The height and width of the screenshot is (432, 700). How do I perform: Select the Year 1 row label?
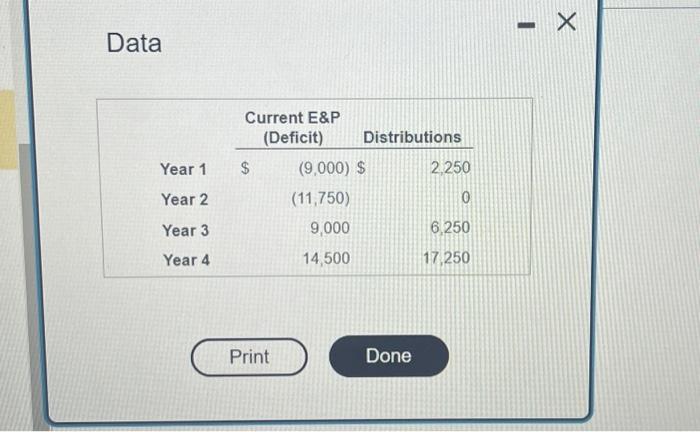point(183,169)
